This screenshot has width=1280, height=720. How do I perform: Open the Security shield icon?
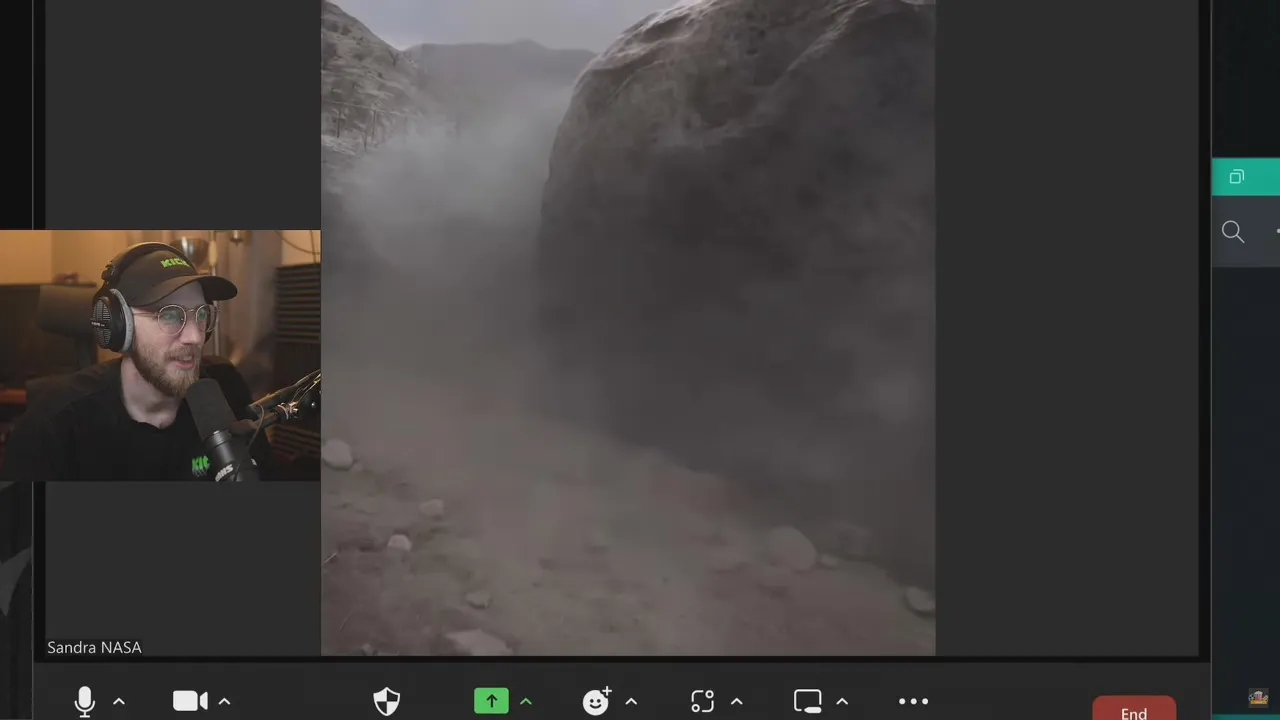pos(387,702)
